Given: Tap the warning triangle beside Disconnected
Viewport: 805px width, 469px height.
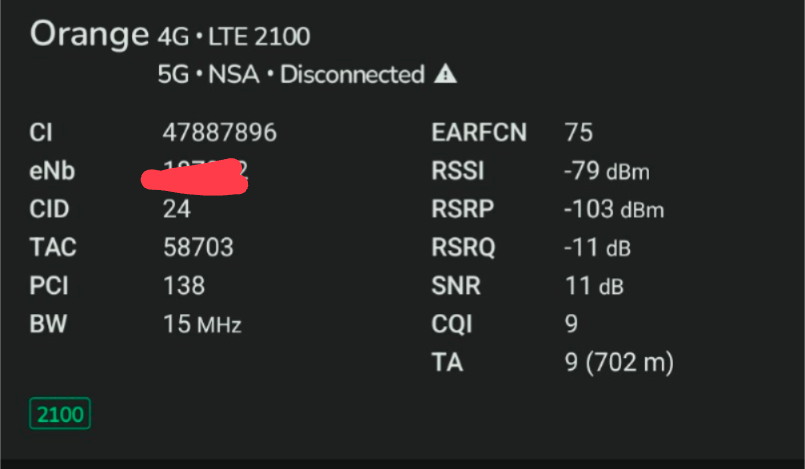Looking at the screenshot, I should point(446,74).
